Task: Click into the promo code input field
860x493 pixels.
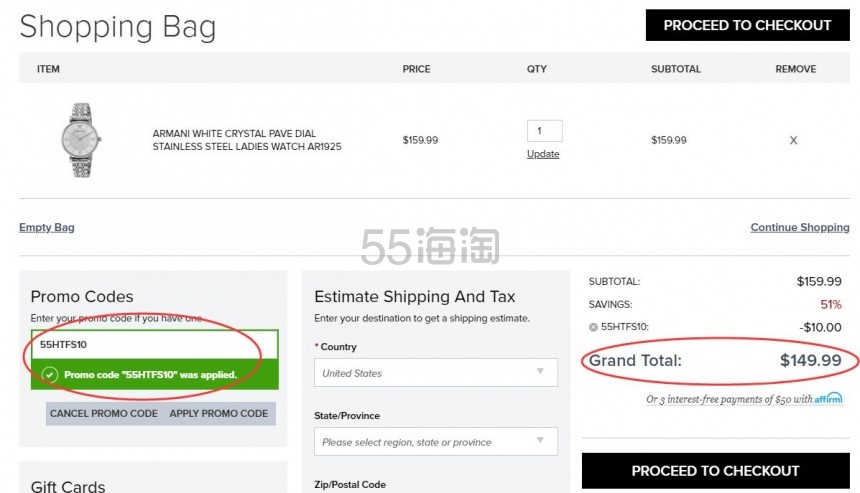Action: tap(155, 344)
